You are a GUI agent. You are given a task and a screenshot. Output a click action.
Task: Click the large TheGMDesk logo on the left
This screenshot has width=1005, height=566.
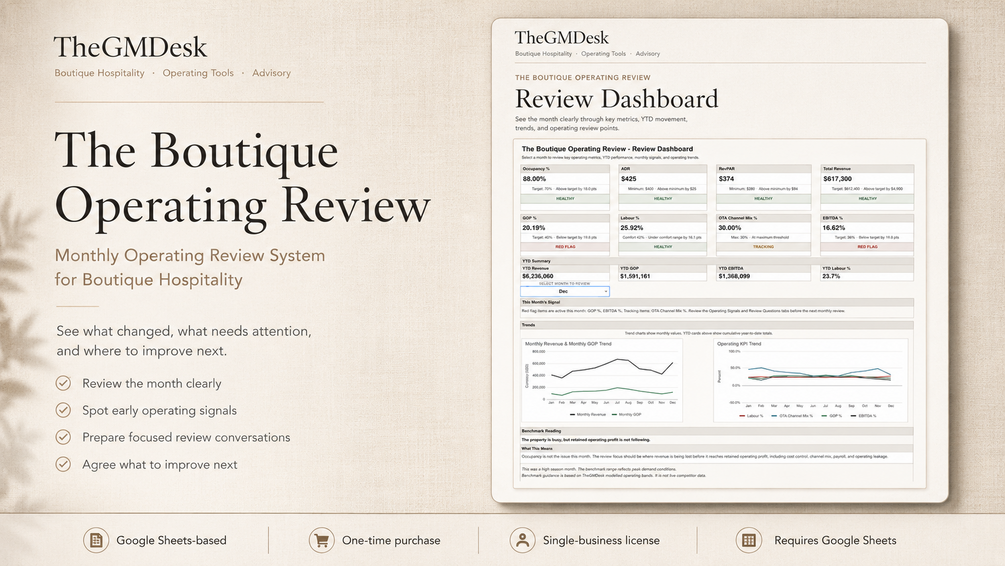(x=130, y=47)
